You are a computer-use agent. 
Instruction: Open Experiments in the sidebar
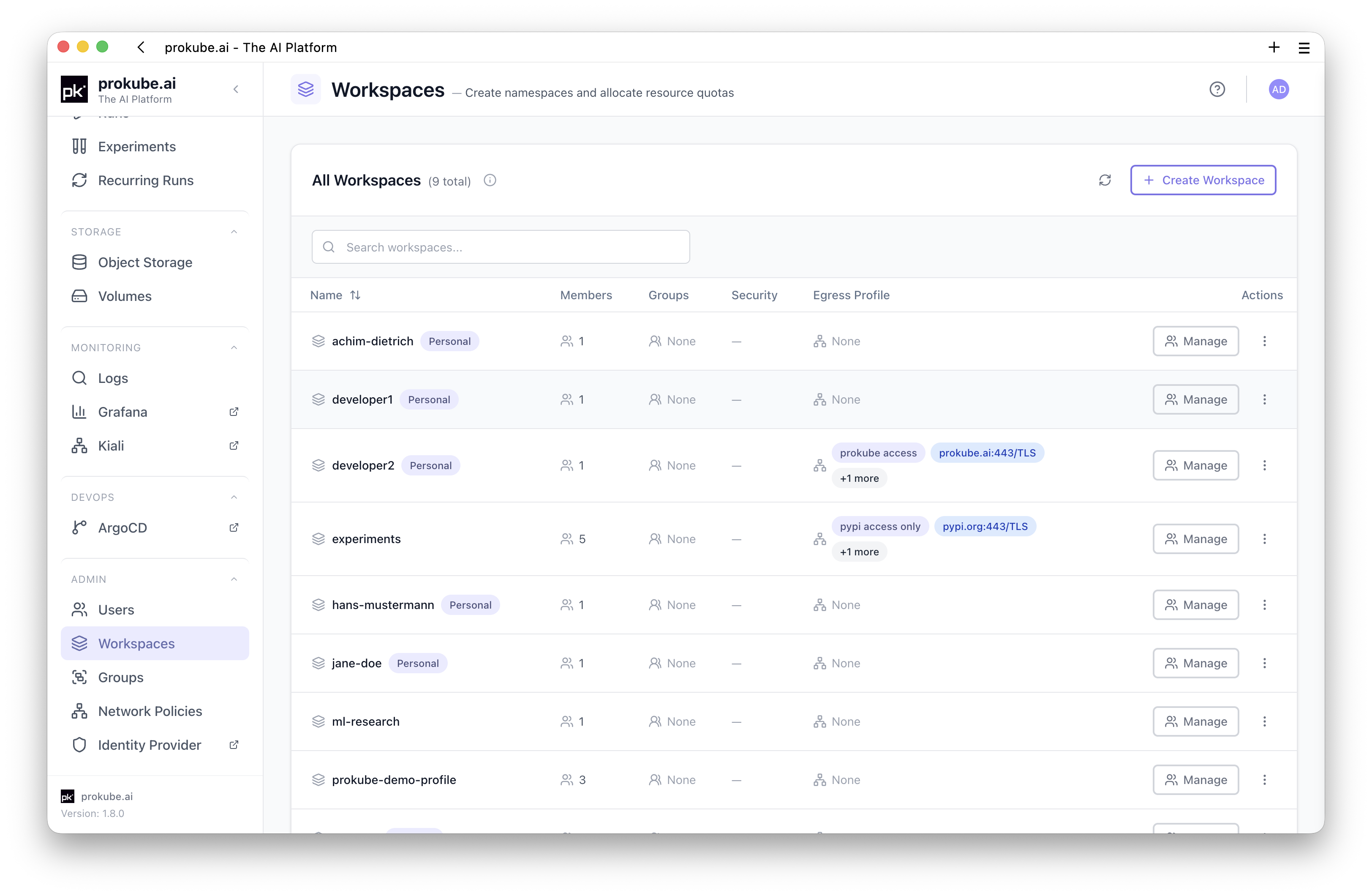click(155, 147)
